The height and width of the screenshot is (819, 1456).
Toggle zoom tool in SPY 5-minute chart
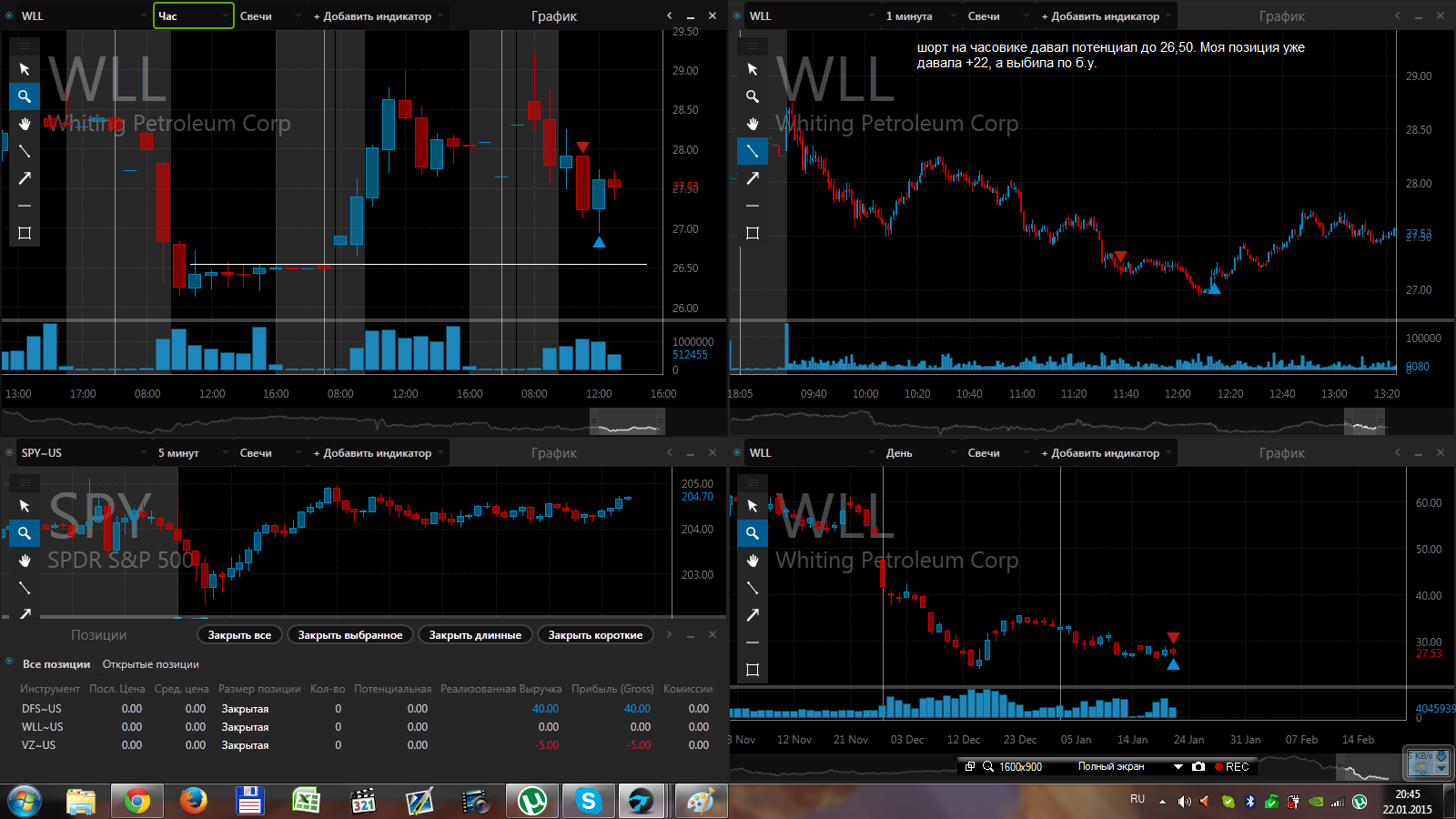(25, 533)
